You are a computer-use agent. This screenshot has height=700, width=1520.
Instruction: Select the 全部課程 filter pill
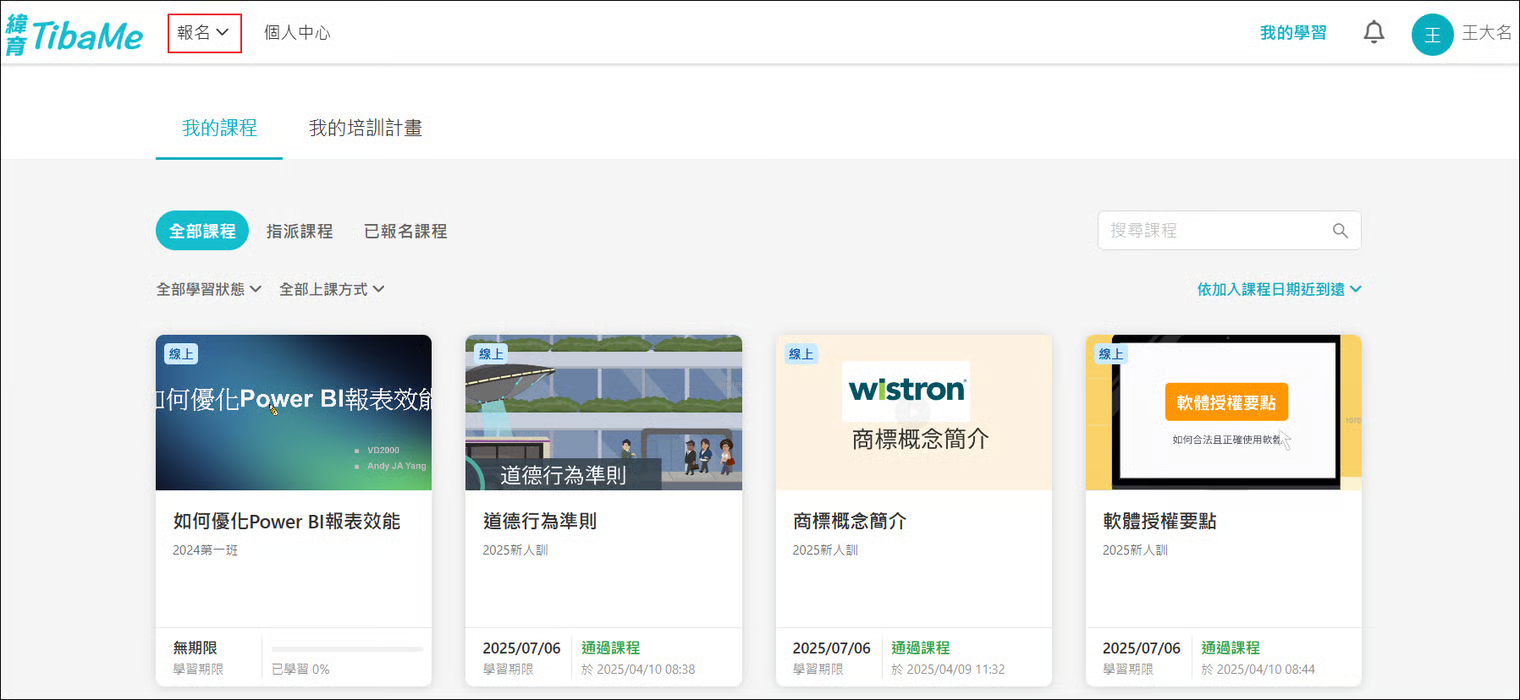[x=202, y=231]
